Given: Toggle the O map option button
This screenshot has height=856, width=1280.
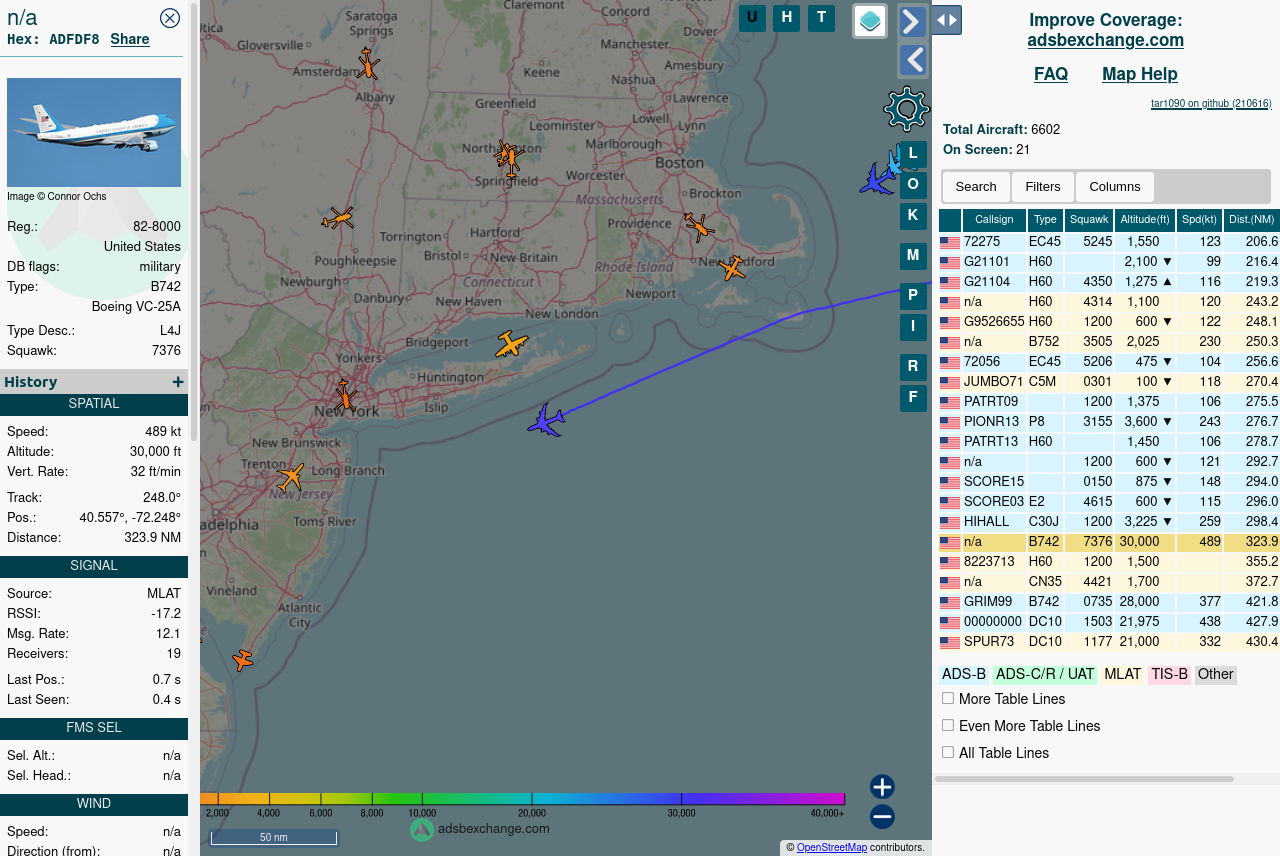Looking at the screenshot, I should point(913,185).
